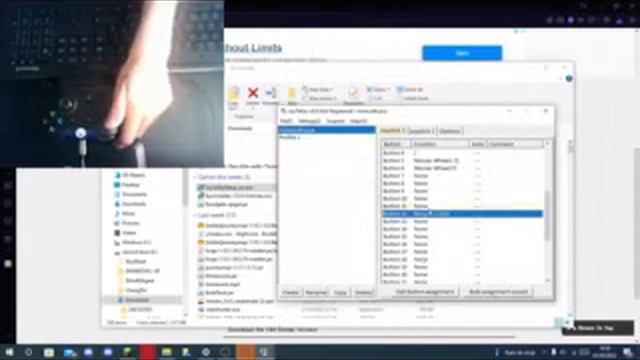Open the Windows Start menu
Viewport: 640px width, 360px height.
(x=9, y=352)
